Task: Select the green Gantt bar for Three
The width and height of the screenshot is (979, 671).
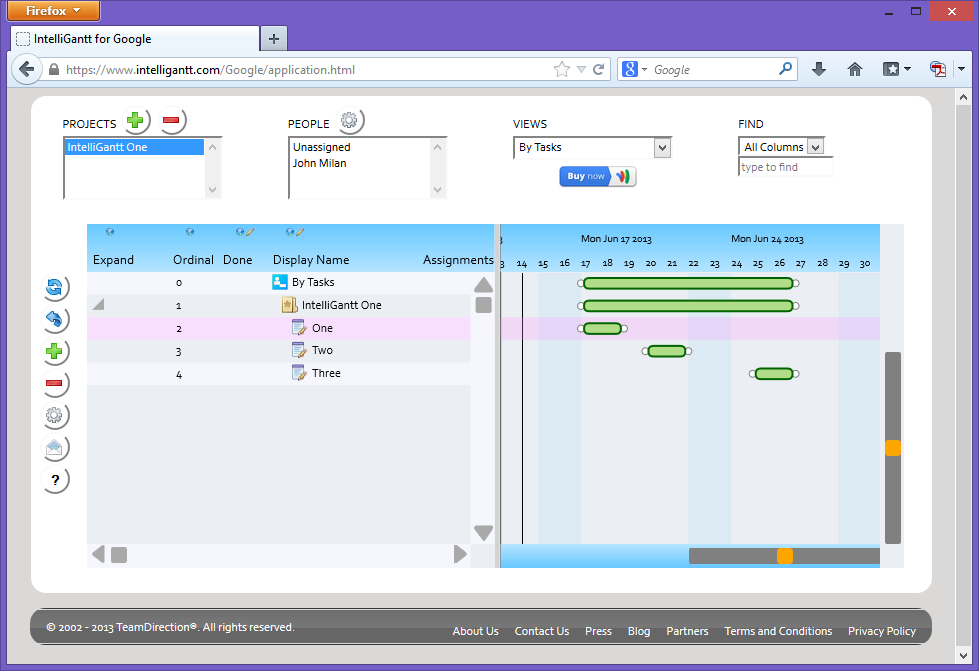Action: point(774,374)
